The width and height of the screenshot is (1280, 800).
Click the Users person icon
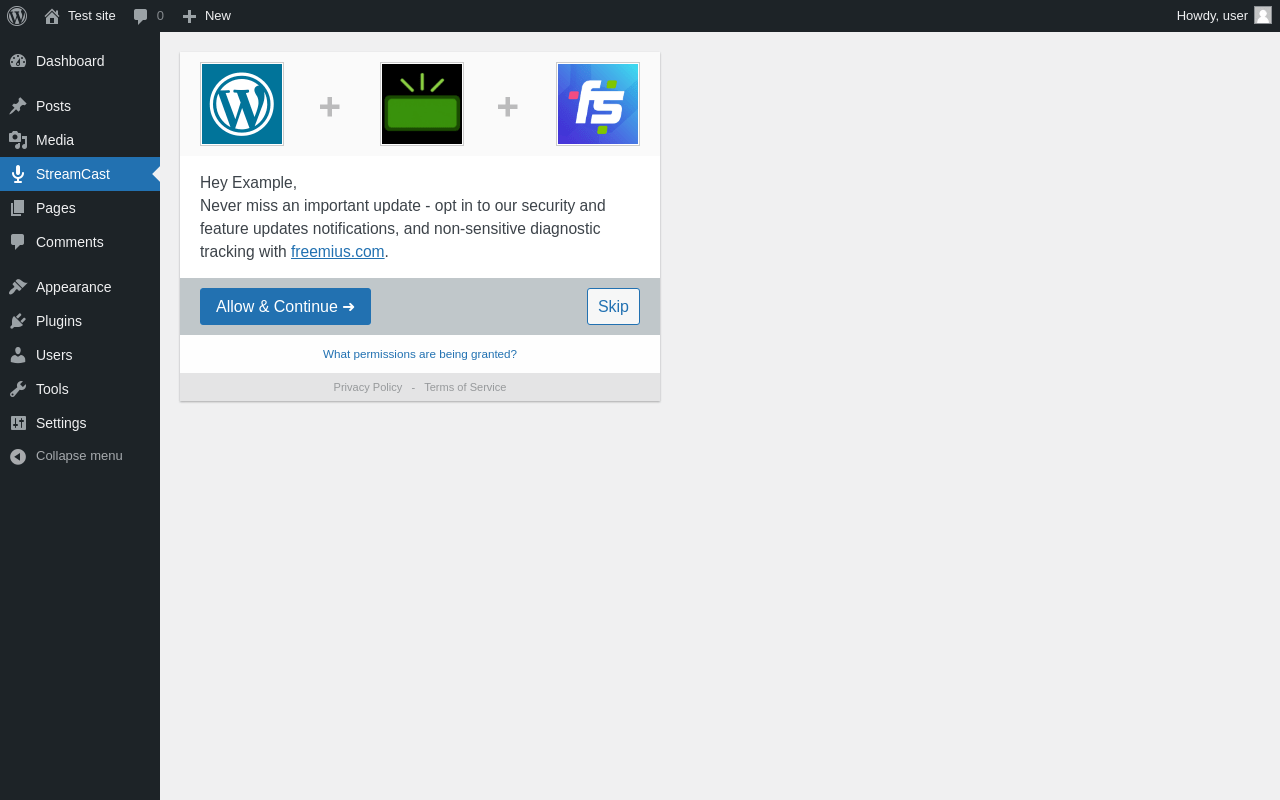click(18, 355)
